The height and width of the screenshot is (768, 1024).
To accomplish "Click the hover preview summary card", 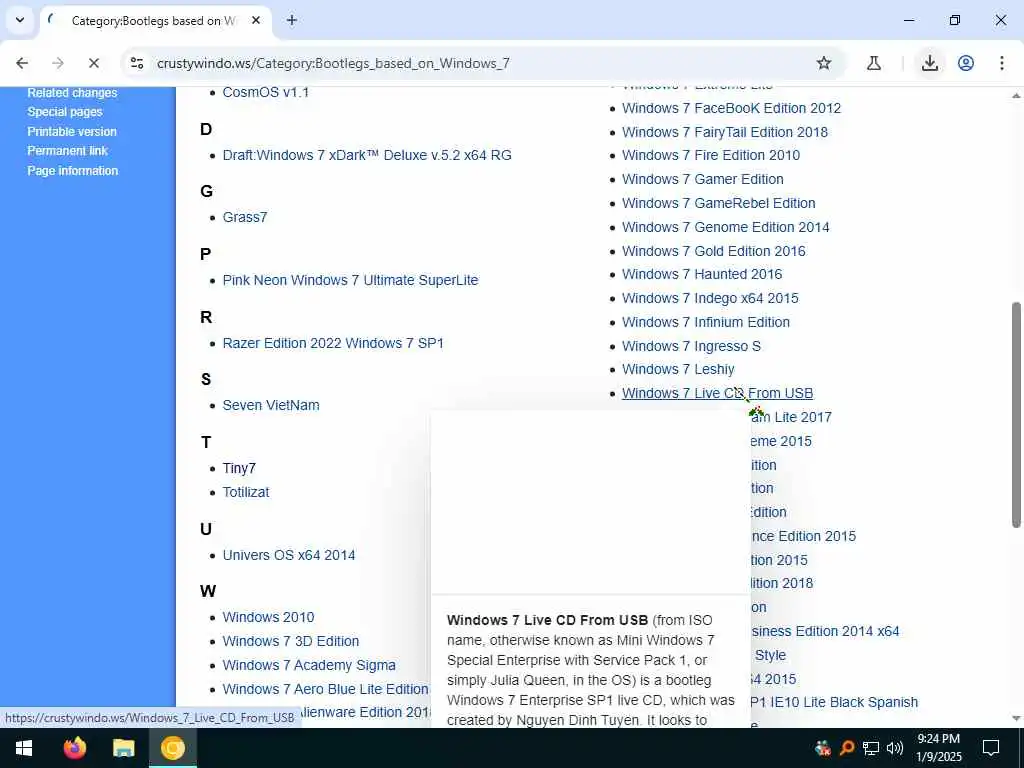I will click(x=590, y=568).
